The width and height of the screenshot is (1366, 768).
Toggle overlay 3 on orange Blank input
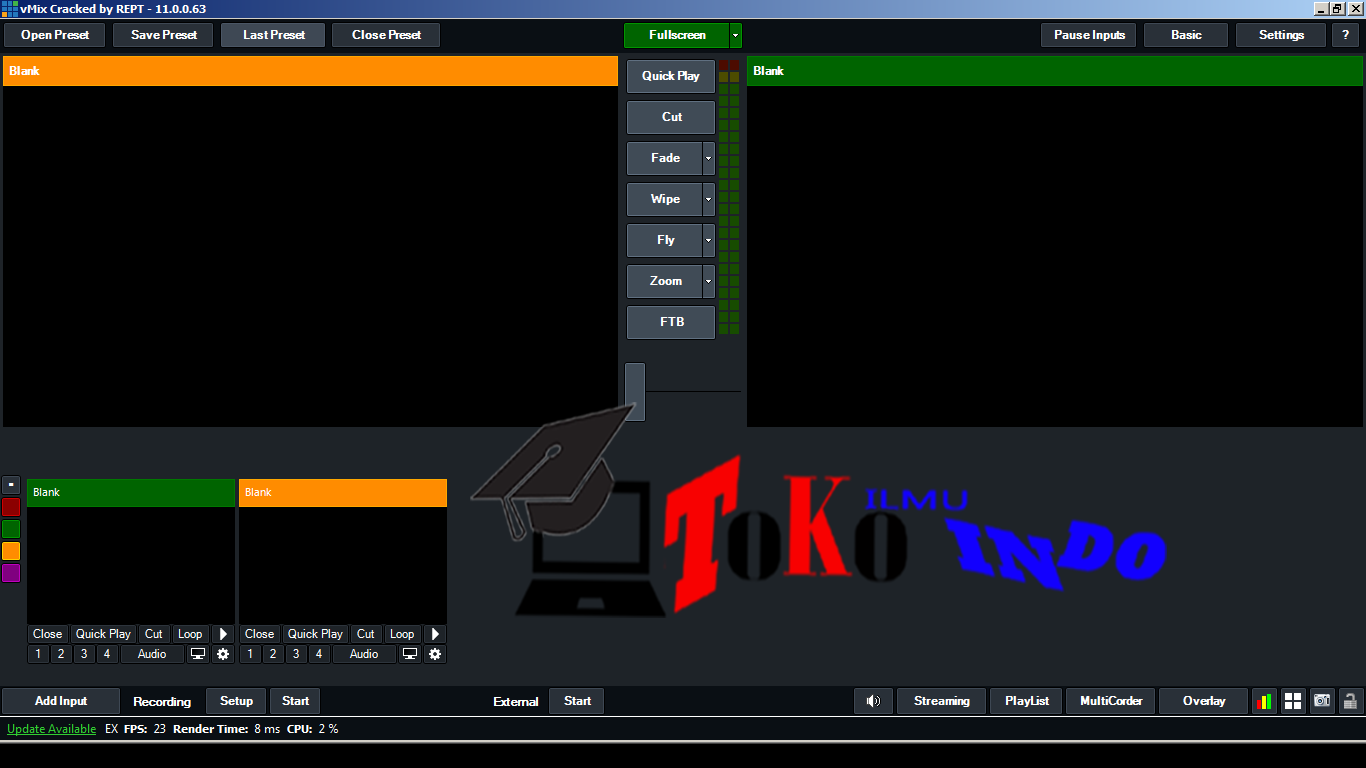pyautogui.click(x=296, y=654)
